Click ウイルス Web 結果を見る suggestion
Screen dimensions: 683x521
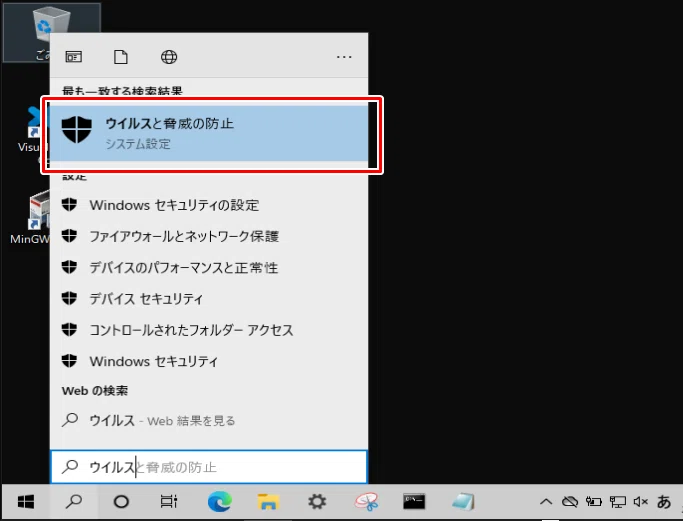pos(209,420)
